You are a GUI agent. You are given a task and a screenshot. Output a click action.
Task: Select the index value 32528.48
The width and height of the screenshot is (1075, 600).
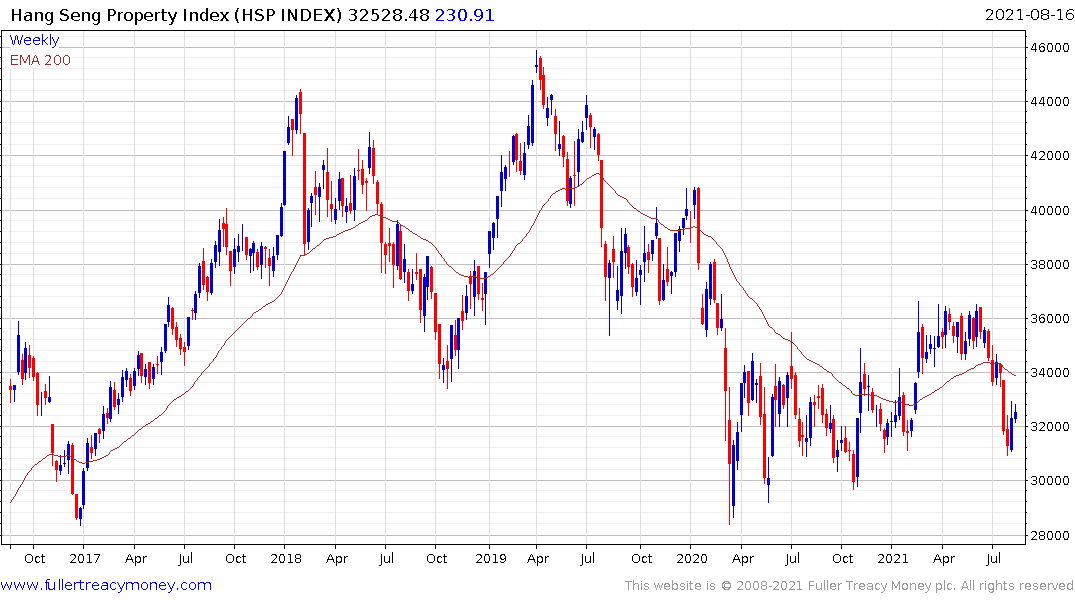pos(389,15)
